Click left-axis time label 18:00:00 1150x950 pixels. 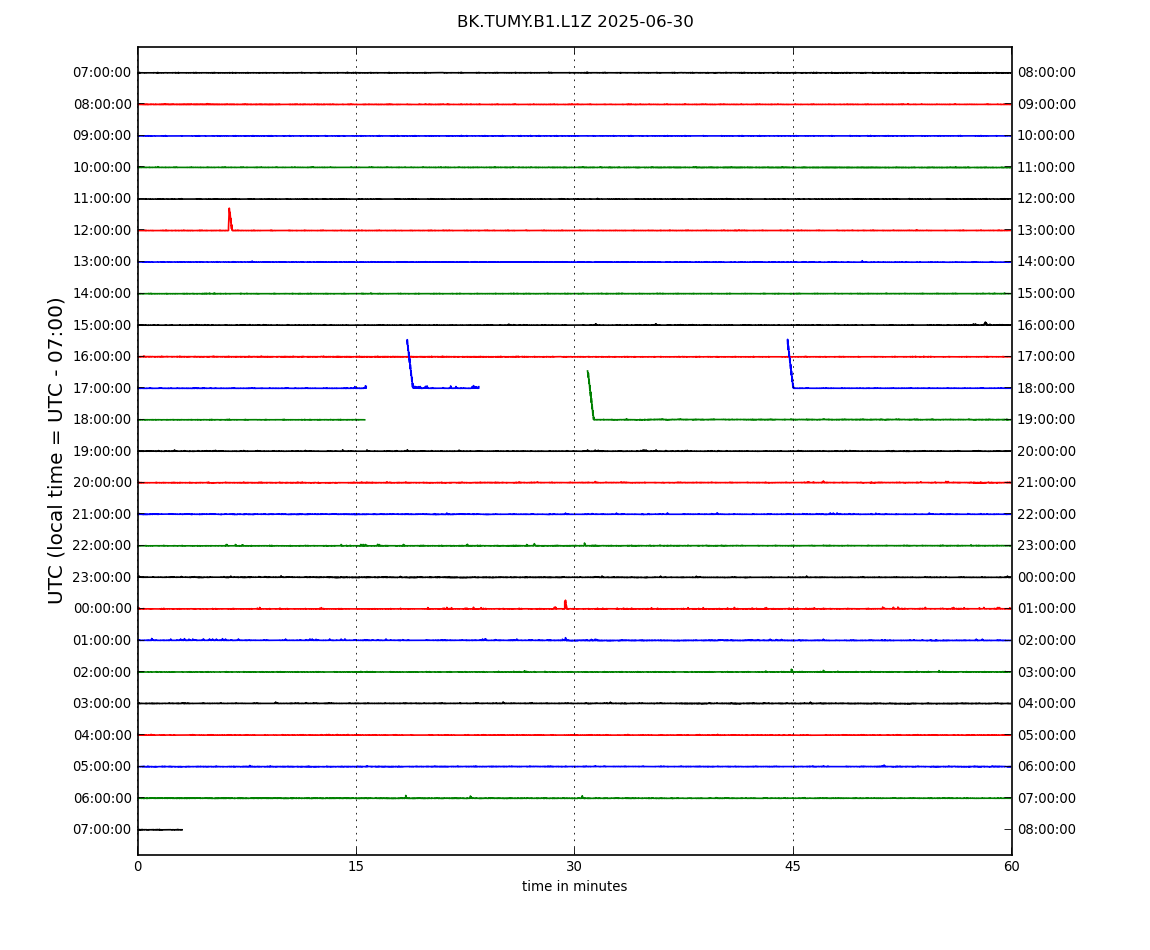tap(103, 420)
